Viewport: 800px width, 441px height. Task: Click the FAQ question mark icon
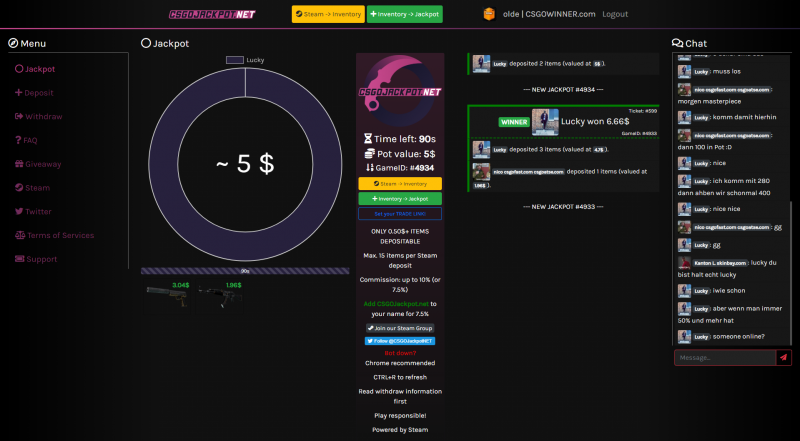18,140
